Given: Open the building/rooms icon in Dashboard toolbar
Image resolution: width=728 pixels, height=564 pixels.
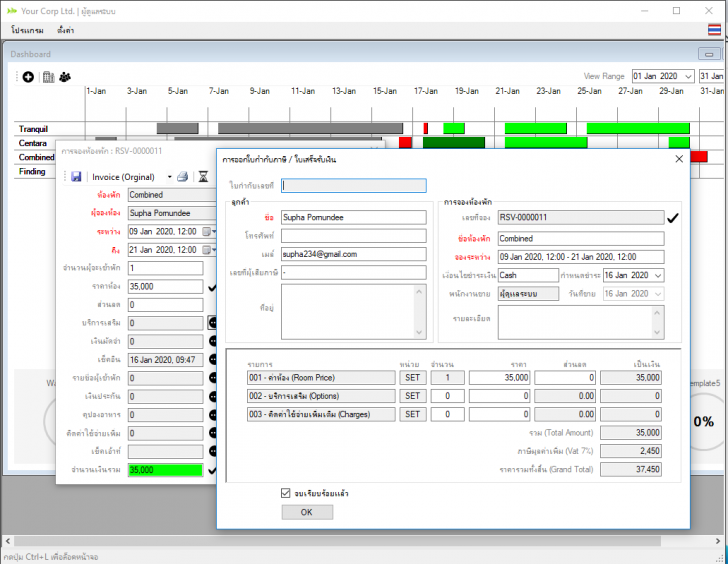Looking at the screenshot, I should pos(47,76).
